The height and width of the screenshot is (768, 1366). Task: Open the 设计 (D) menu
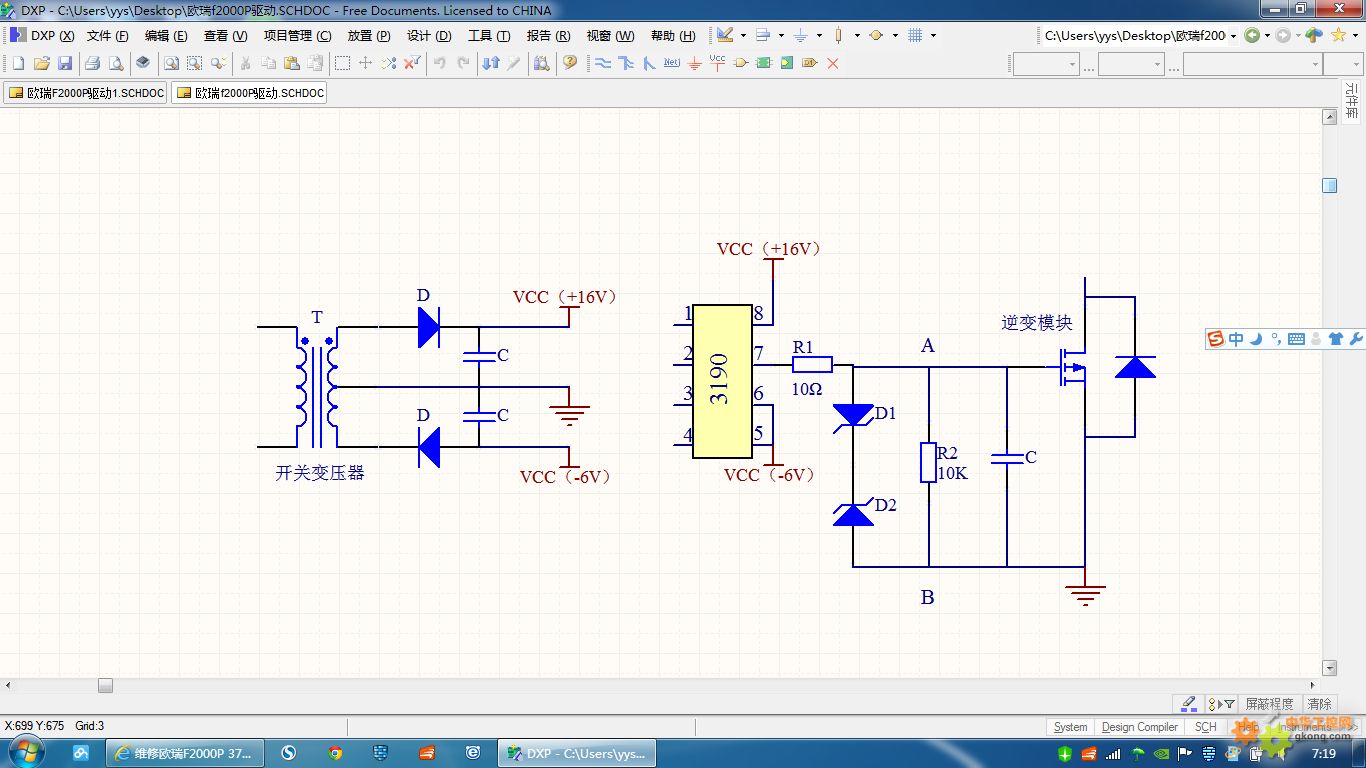point(430,35)
